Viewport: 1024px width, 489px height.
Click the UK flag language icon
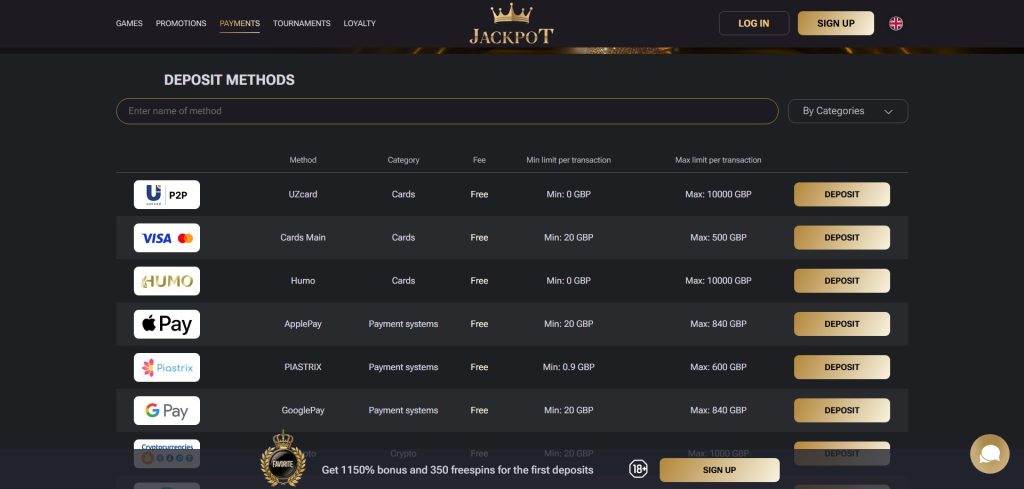click(896, 23)
